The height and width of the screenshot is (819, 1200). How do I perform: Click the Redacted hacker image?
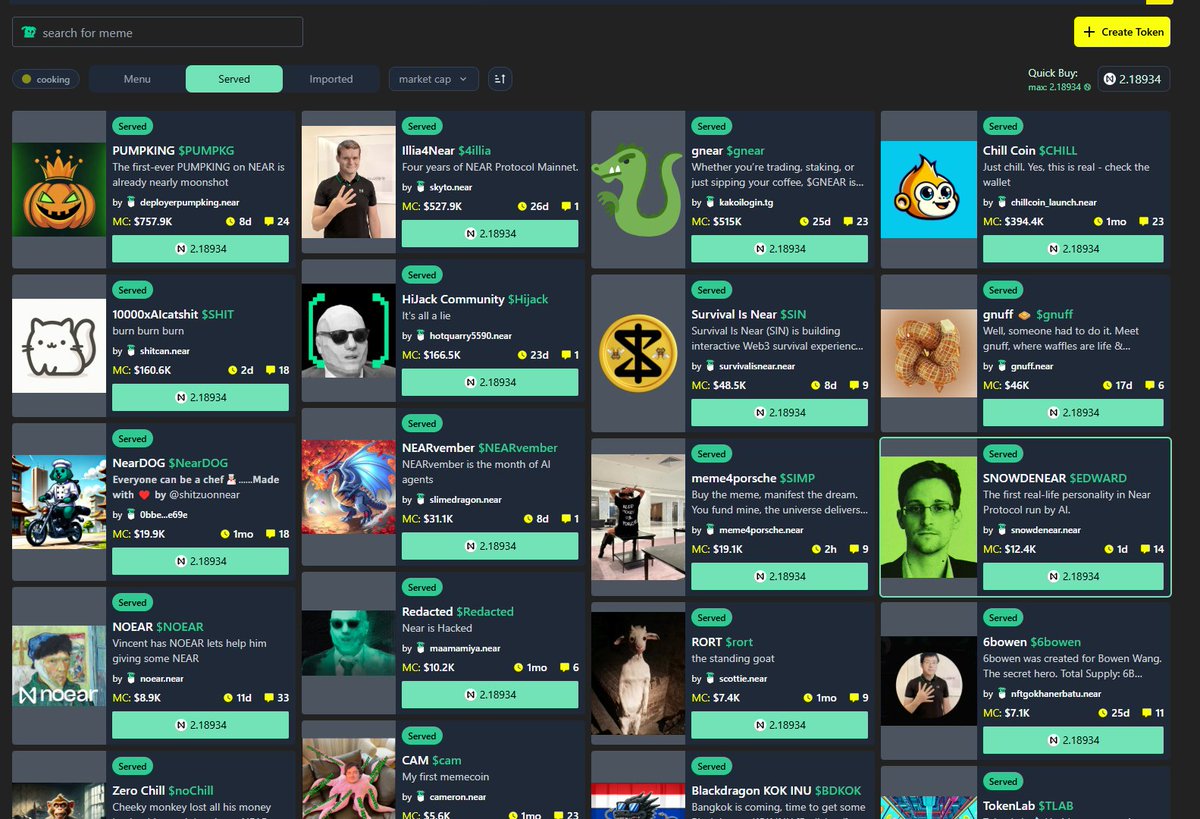[x=348, y=643]
